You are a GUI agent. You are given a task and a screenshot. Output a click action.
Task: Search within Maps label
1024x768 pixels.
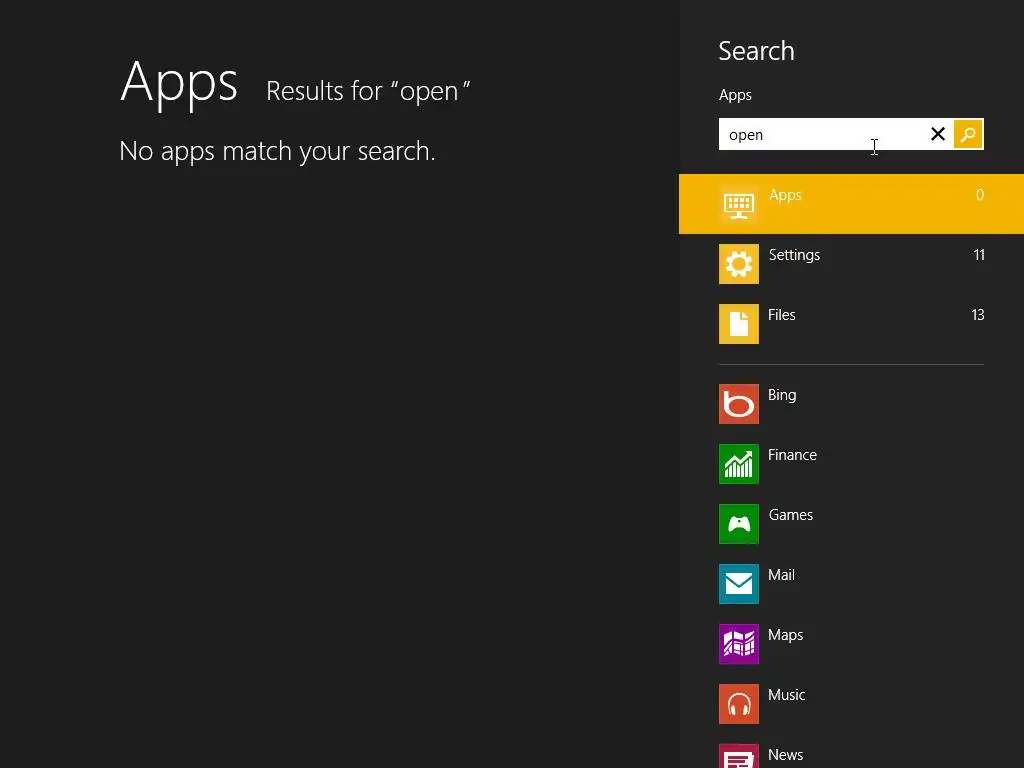786,635
